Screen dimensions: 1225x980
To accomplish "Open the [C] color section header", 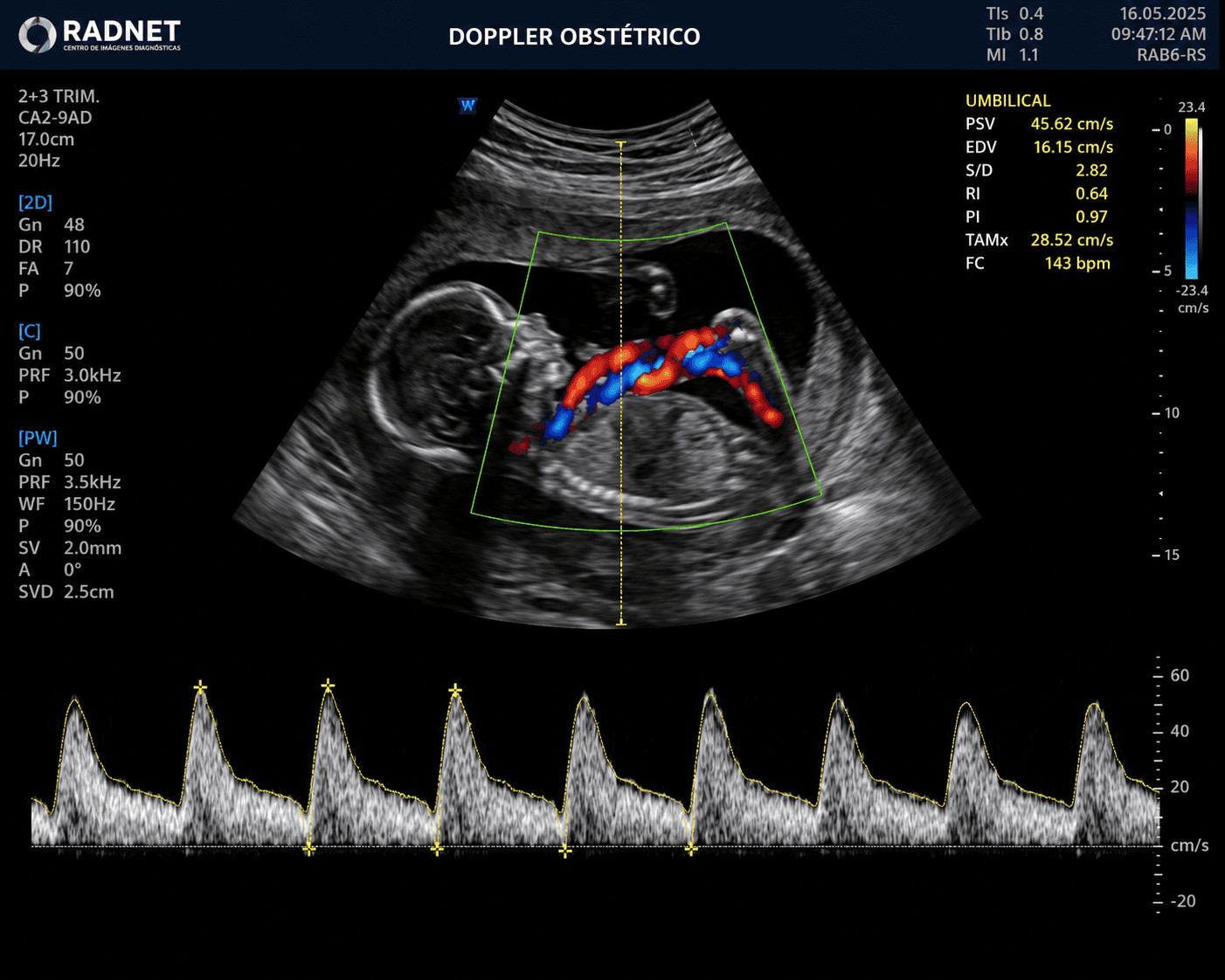I will point(30,331).
